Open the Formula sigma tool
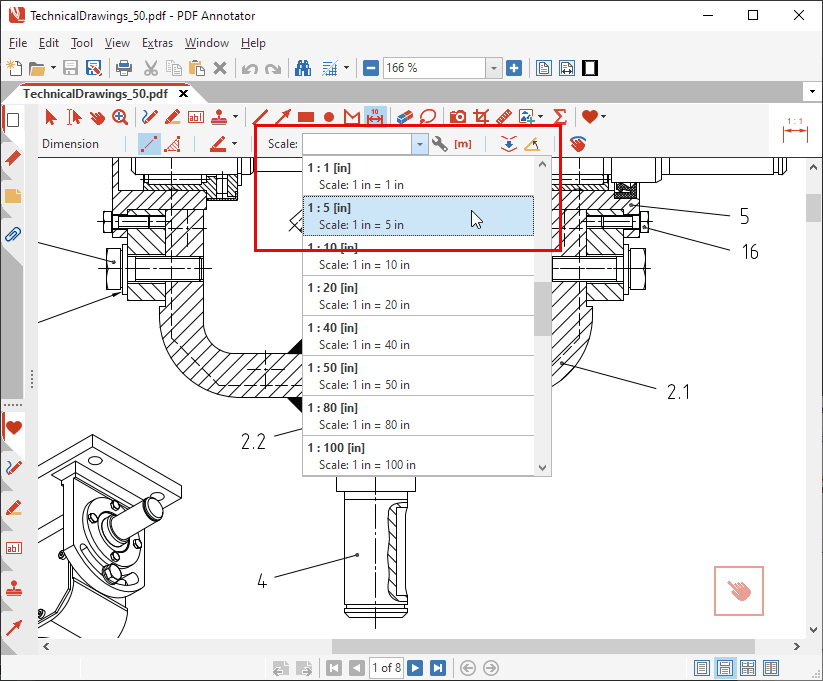This screenshot has width=823, height=681. [x=560, y=117]
